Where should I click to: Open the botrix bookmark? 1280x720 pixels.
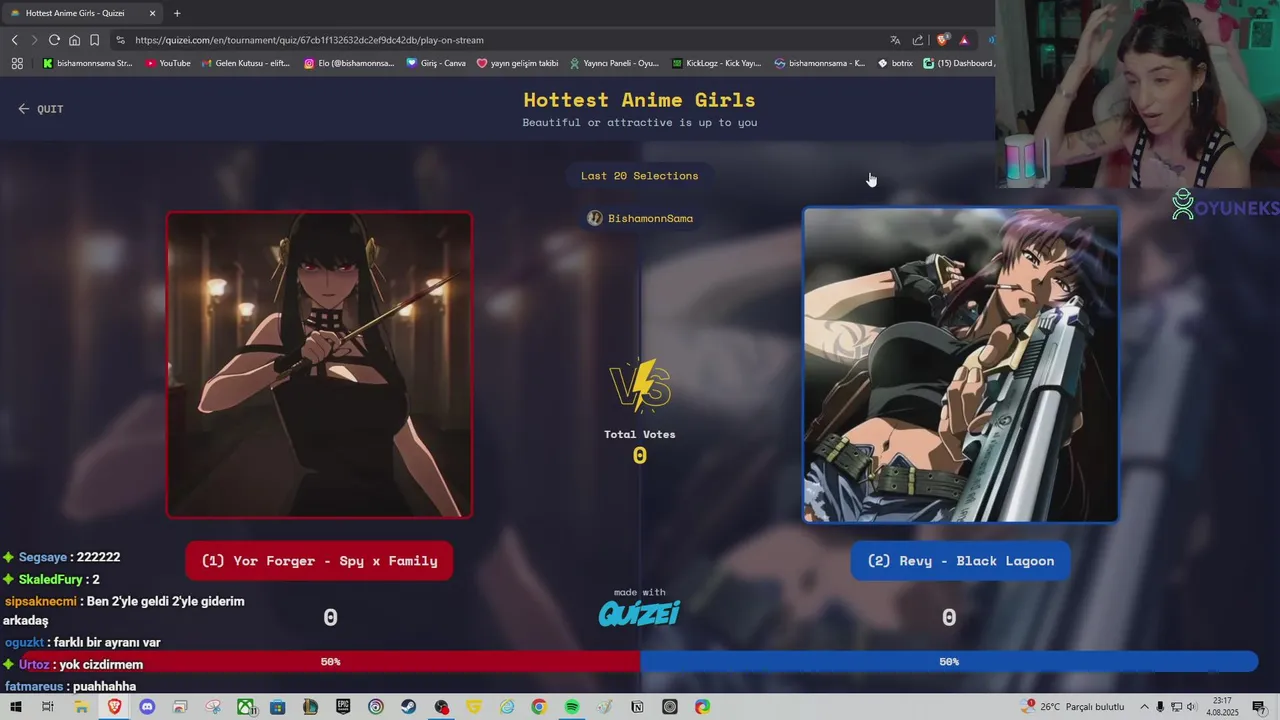(x=895, y=63)
